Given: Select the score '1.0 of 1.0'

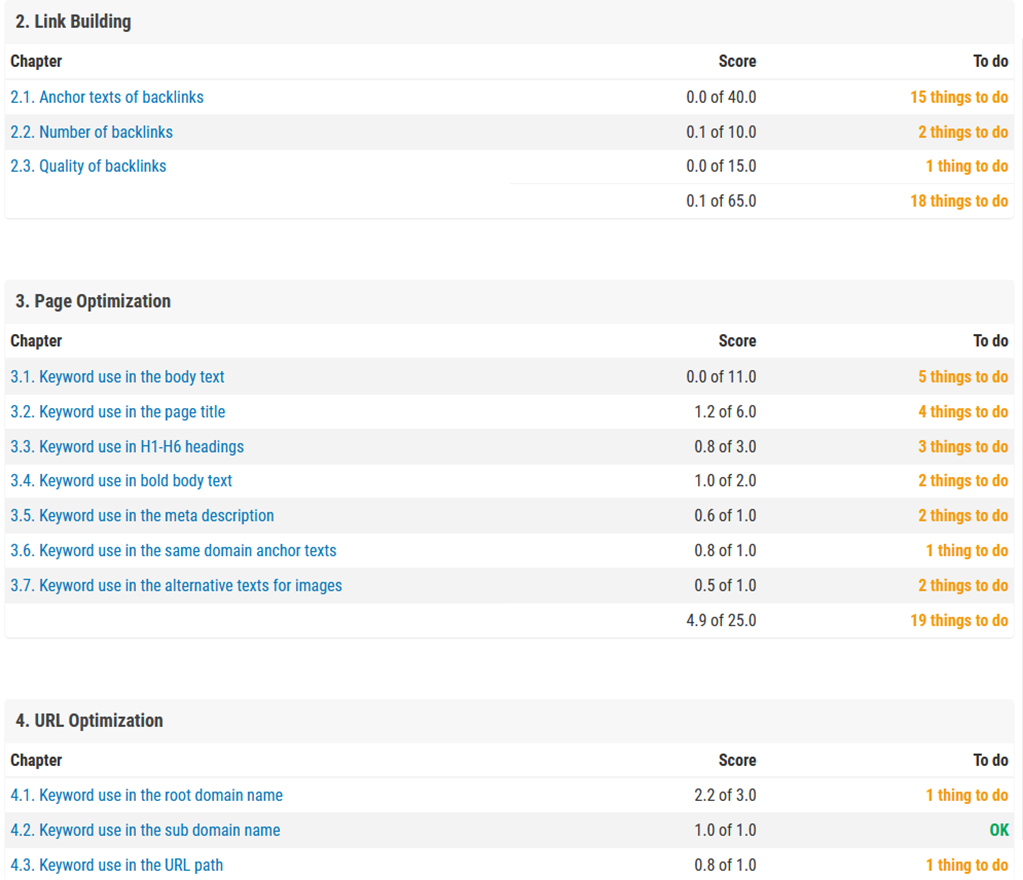Looking at the screenshot, I should tap(725, 830).
